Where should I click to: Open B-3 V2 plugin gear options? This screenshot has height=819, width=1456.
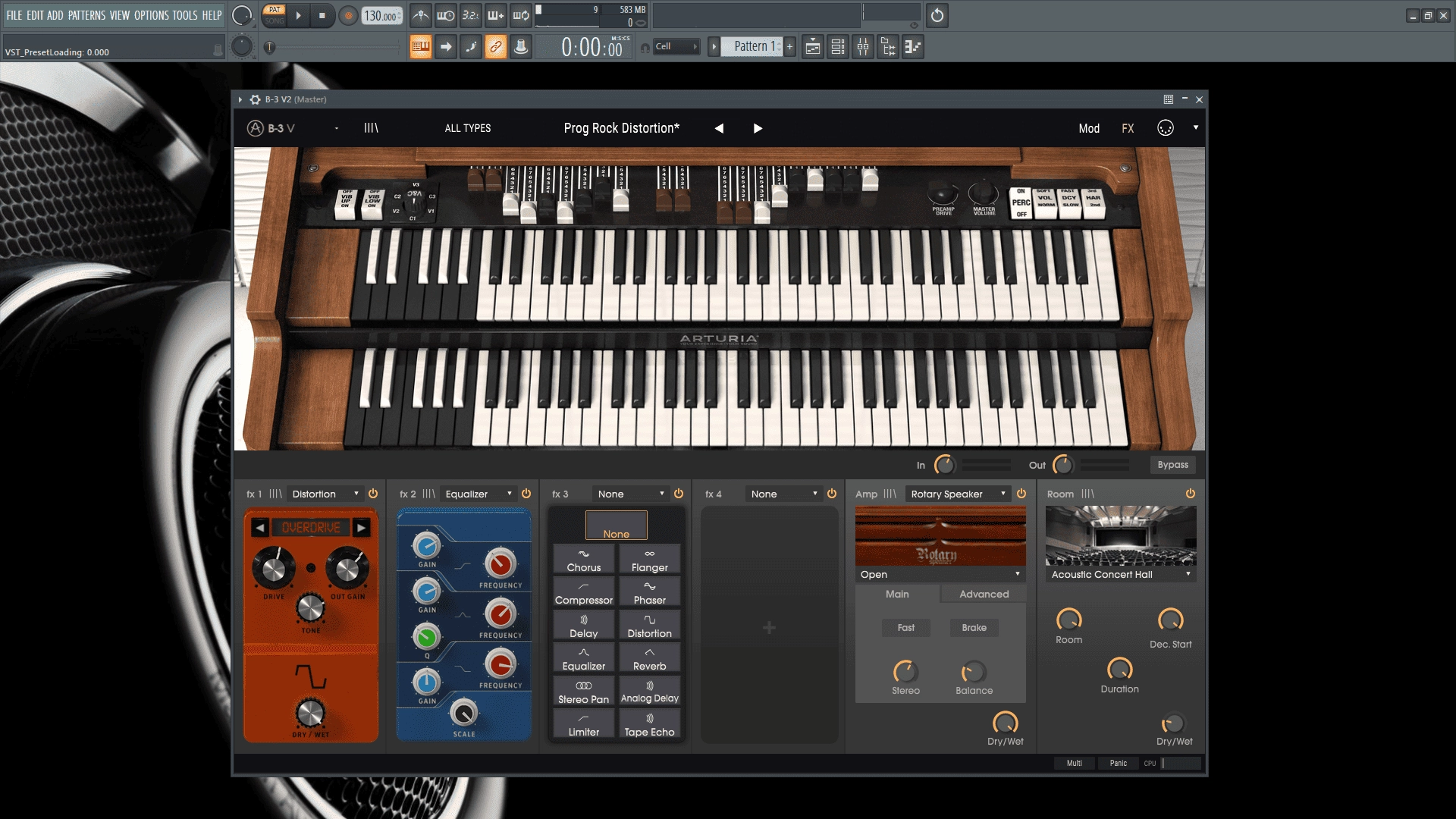click(255, 99)
